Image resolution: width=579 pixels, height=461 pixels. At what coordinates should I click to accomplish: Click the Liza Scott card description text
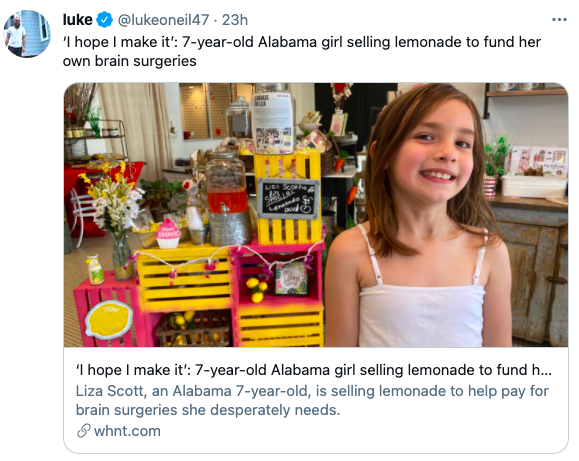click(312, 400)
